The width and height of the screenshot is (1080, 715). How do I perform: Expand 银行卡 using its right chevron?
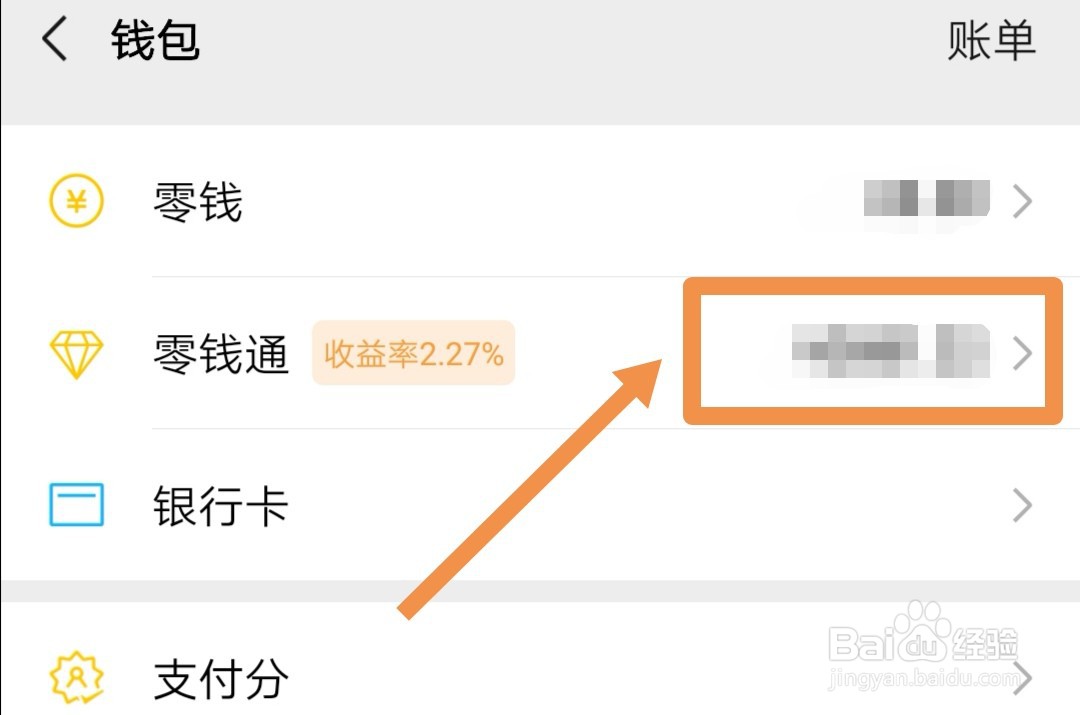point(1022,506)
